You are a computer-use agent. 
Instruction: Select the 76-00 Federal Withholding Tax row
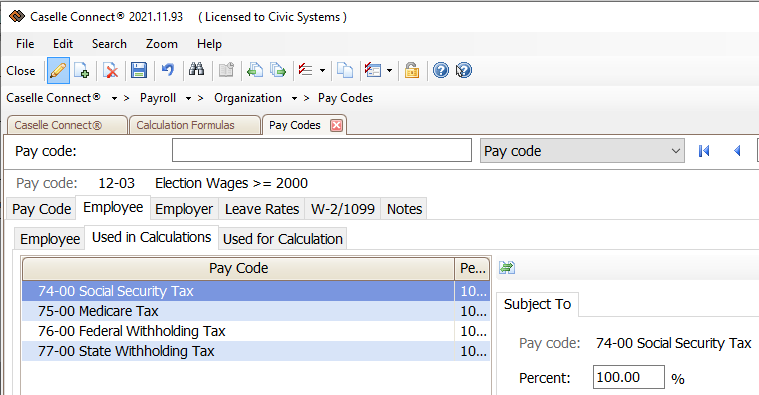coord(256,331)
